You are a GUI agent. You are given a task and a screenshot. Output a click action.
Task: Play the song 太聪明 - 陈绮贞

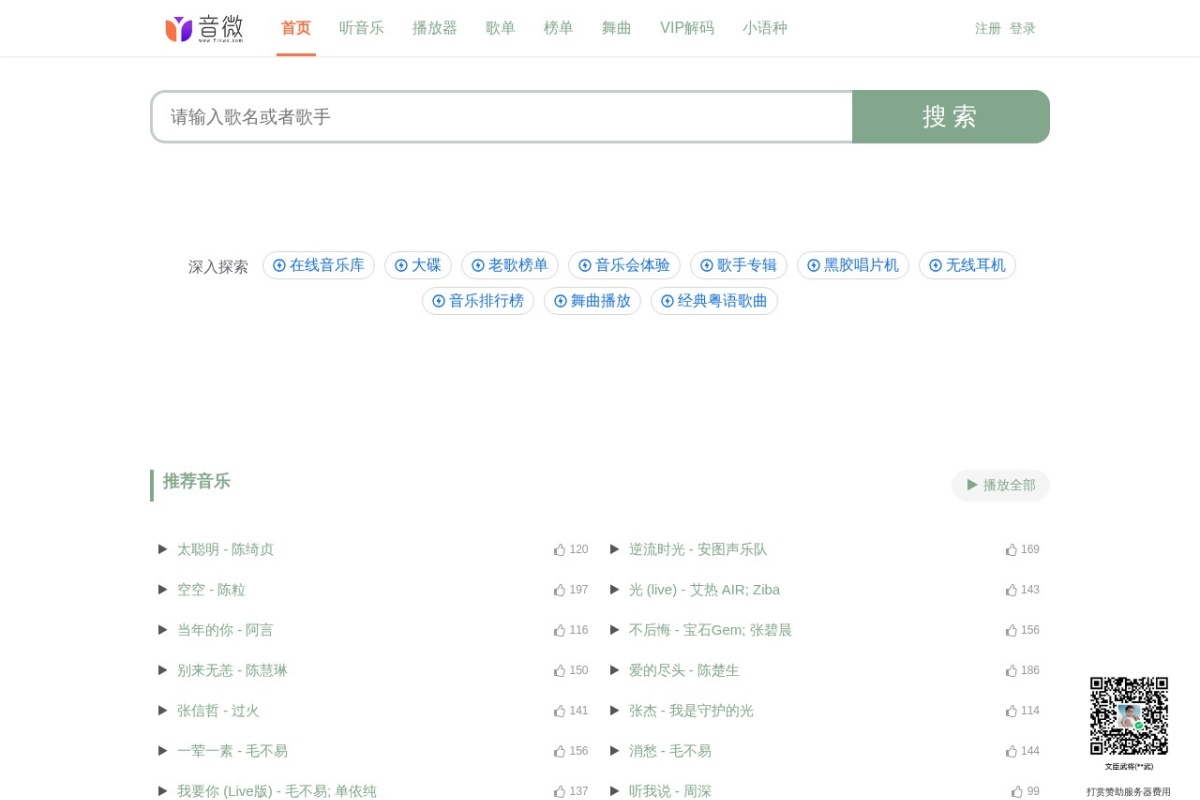click(x=163, y=549)
